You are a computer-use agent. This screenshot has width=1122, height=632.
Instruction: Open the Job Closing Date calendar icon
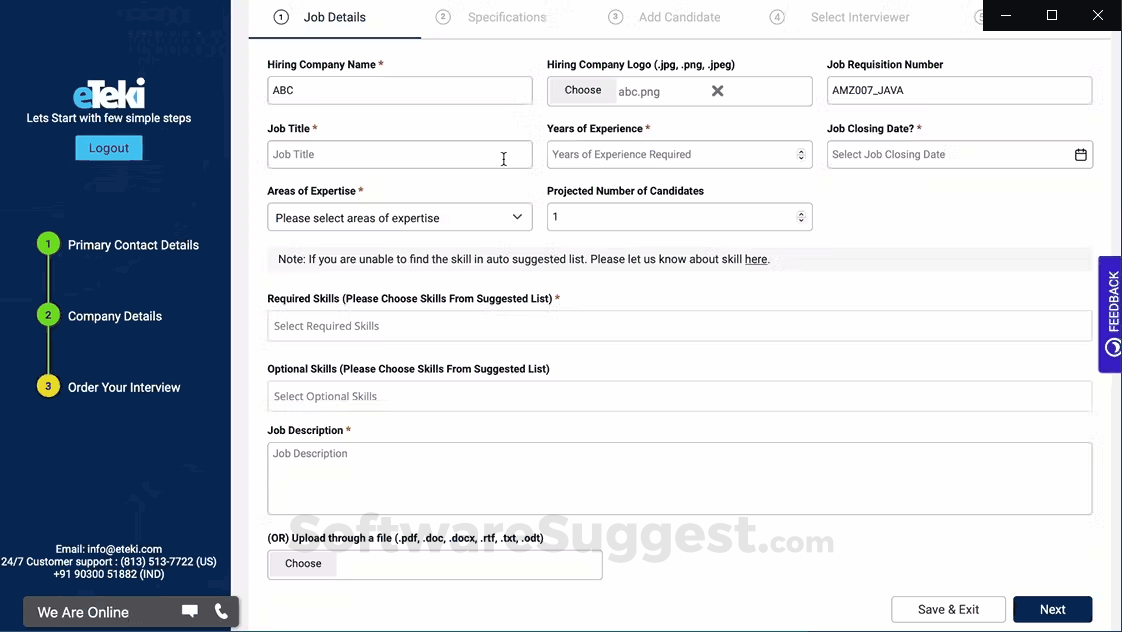click(1080, 155)
